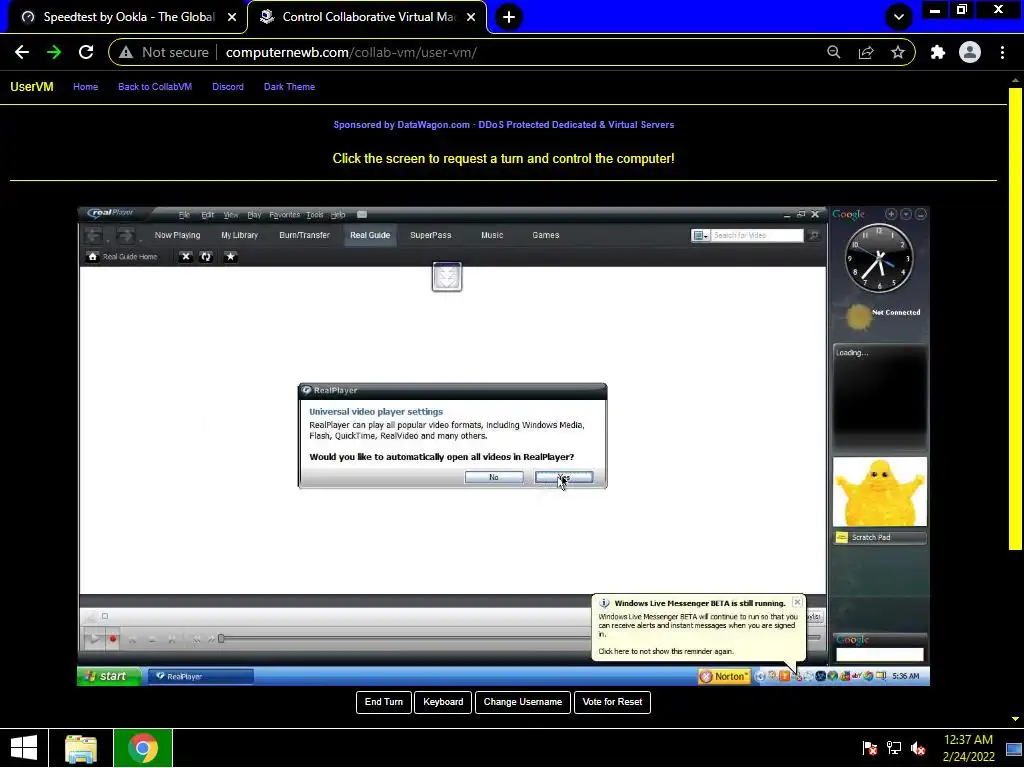
Task: Close the Windows Live Messenger balloon
Action: 797,602
